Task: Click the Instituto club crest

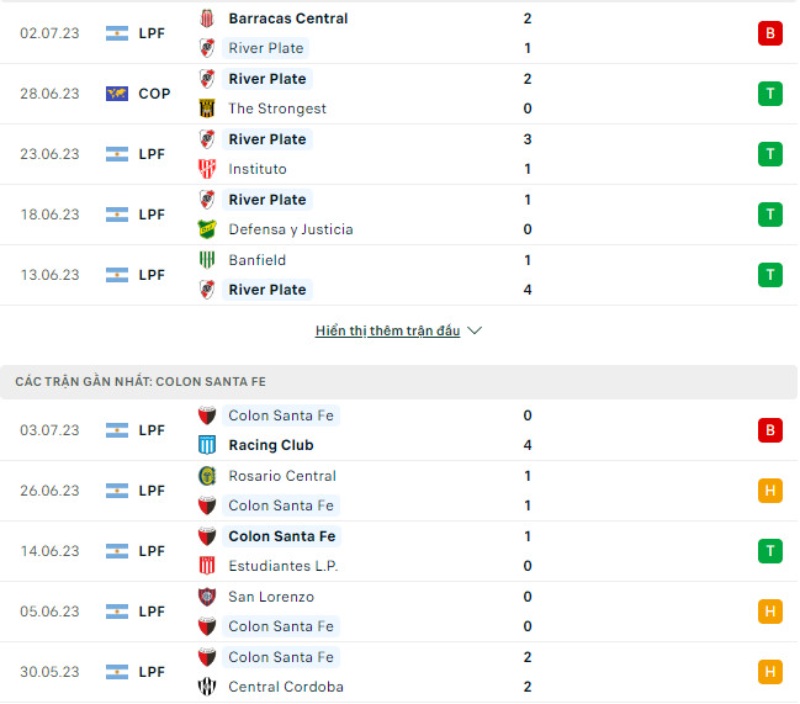Action: tap(208, 170)
